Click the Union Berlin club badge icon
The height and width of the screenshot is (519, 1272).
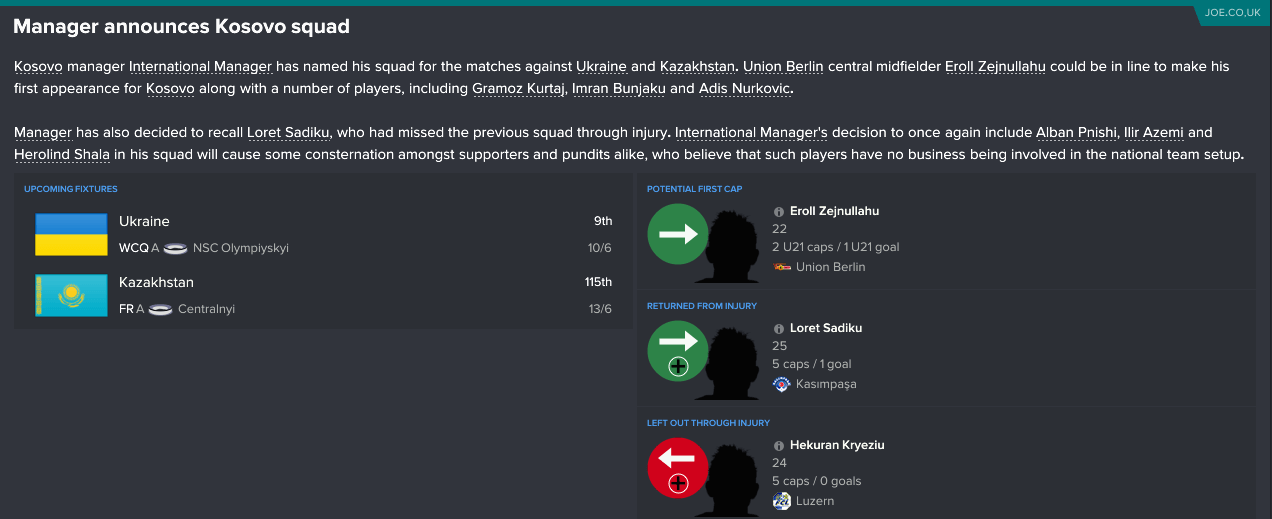click(782, 267)
